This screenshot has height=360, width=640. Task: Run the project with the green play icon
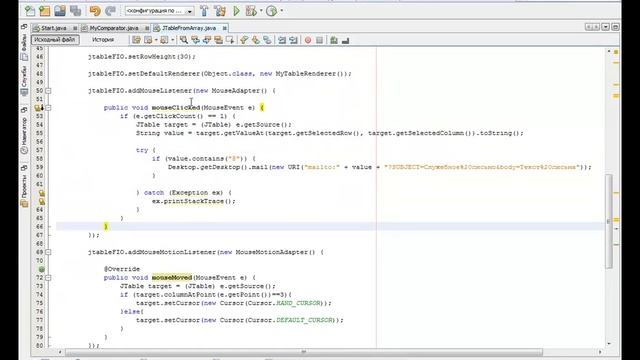click(236, 11)
